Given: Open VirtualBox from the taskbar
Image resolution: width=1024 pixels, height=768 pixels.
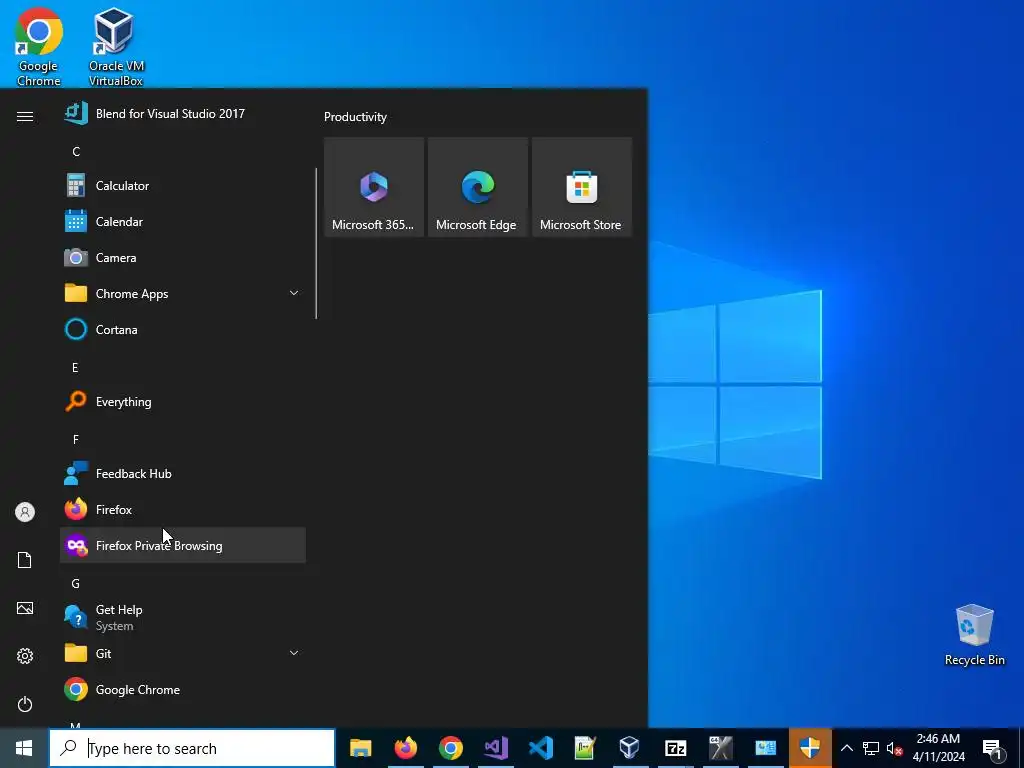Looking at the screenshot, I should coord(630,748).
